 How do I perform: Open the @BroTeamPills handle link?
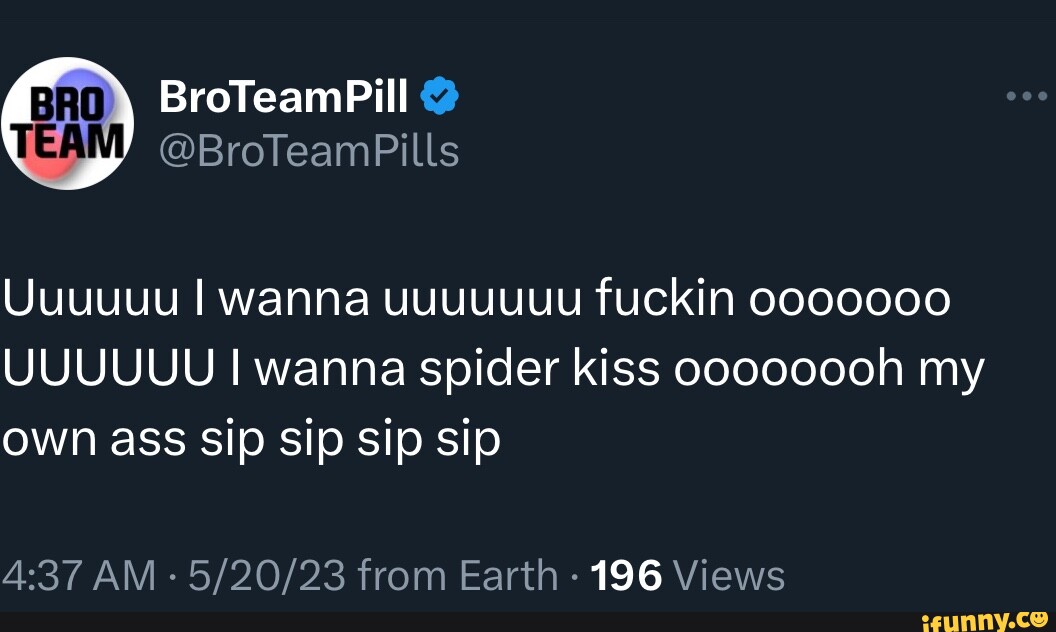click(x=309, y=152)
